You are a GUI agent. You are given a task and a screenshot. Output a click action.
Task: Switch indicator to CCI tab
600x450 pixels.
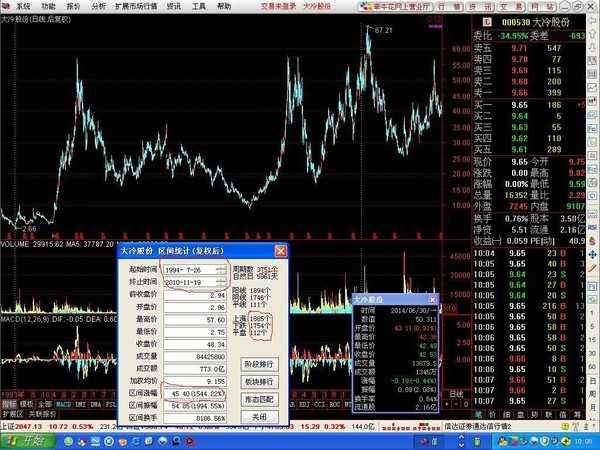[318, 404]
